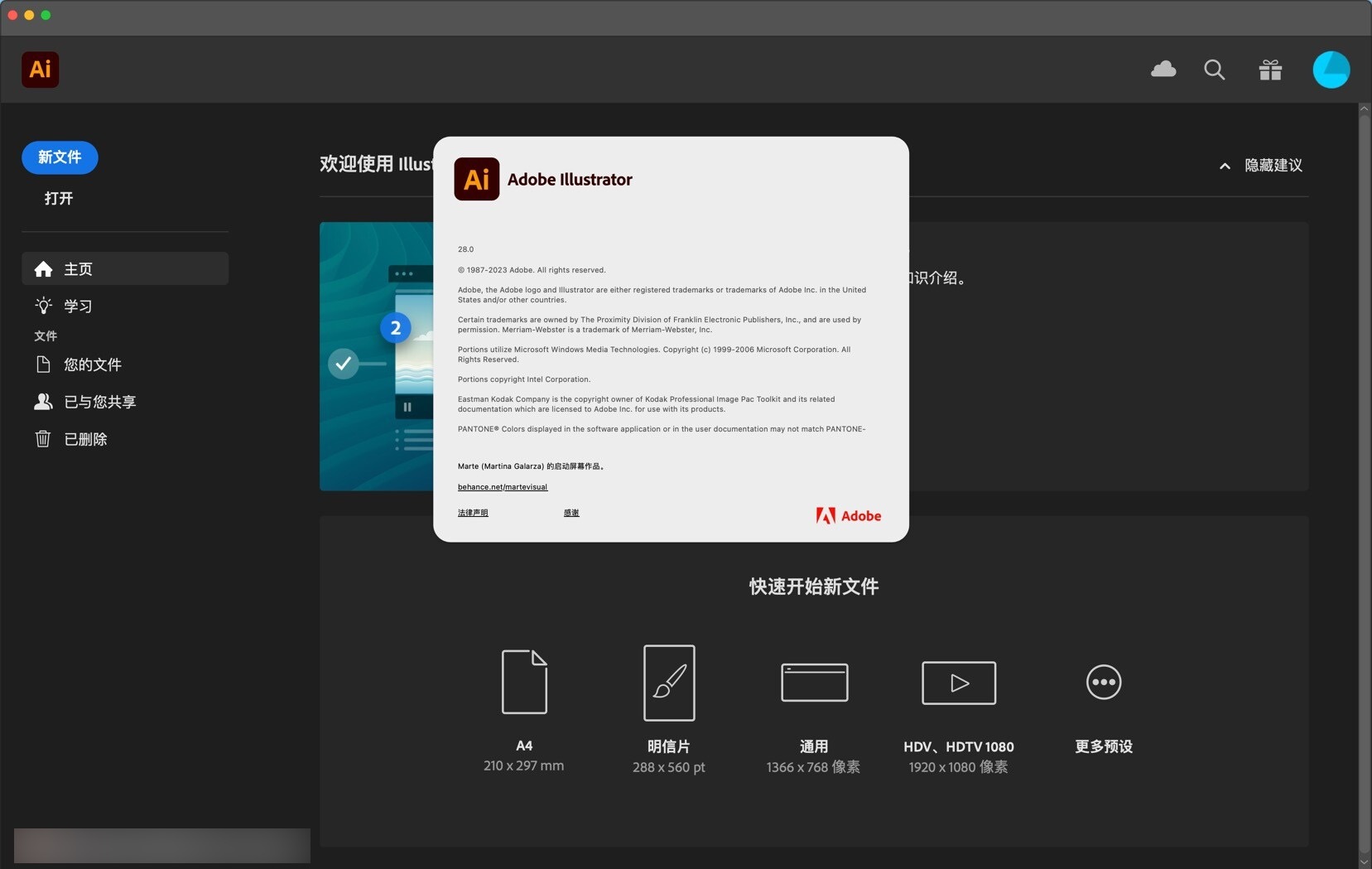The height and width of the screenshot is (869, 1372).
Task: Collapse suggestions with 隐藏建议 chevron
Action: tap(1225, 166)
